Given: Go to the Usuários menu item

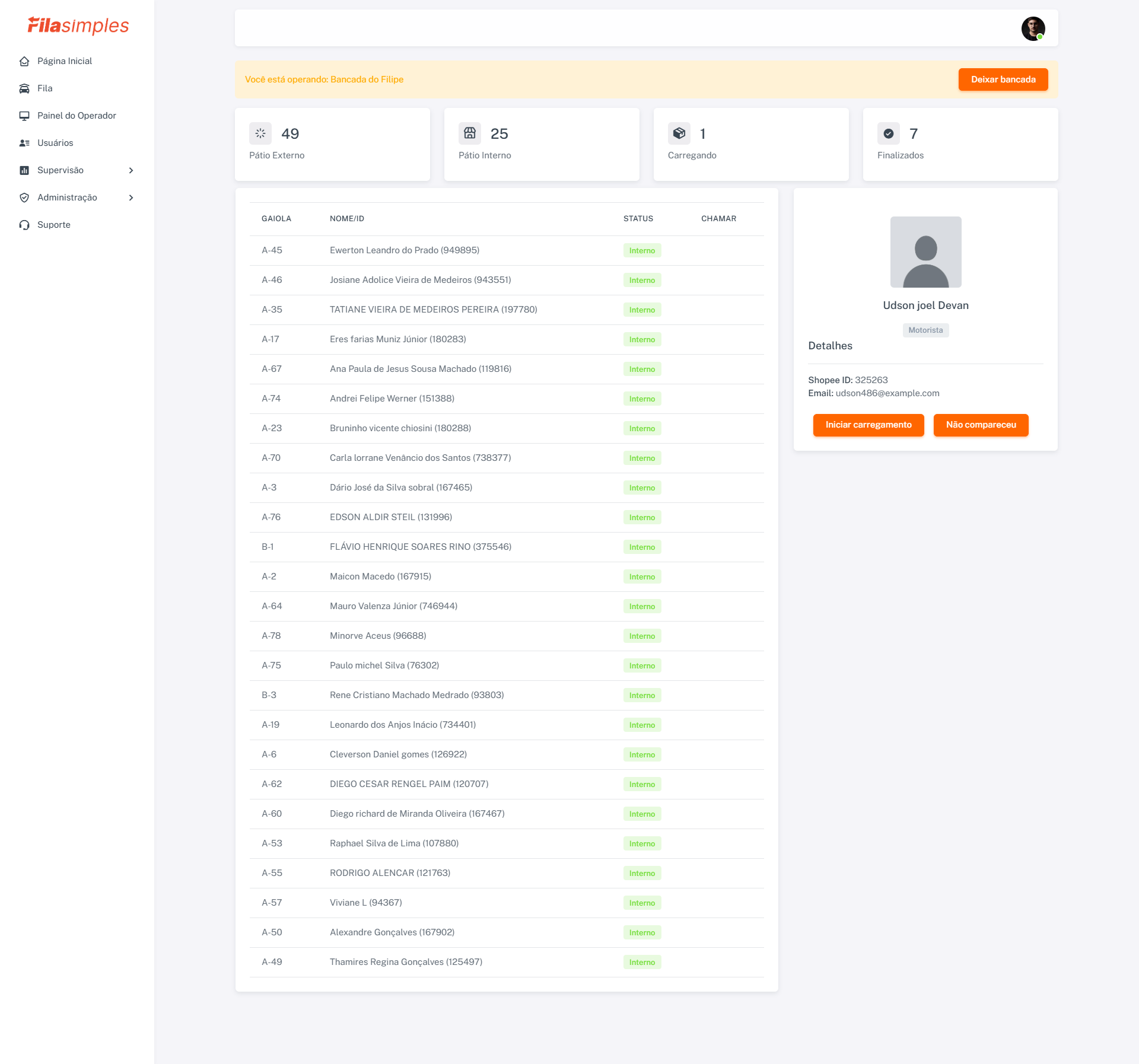Looking at the screenshot, I should pos(55,143).
